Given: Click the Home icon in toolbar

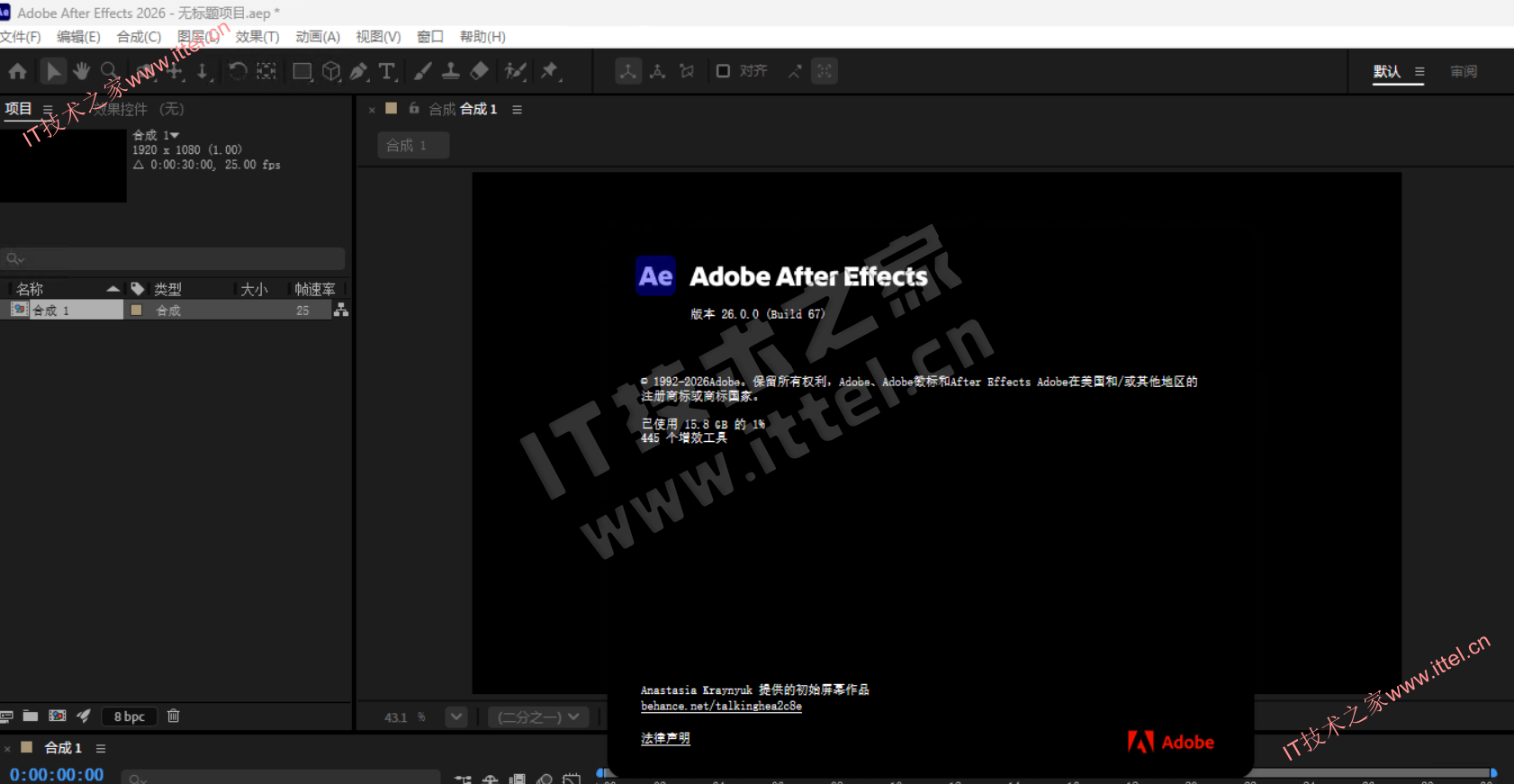Looking at the screenshot, I should [x=17, y=71].
